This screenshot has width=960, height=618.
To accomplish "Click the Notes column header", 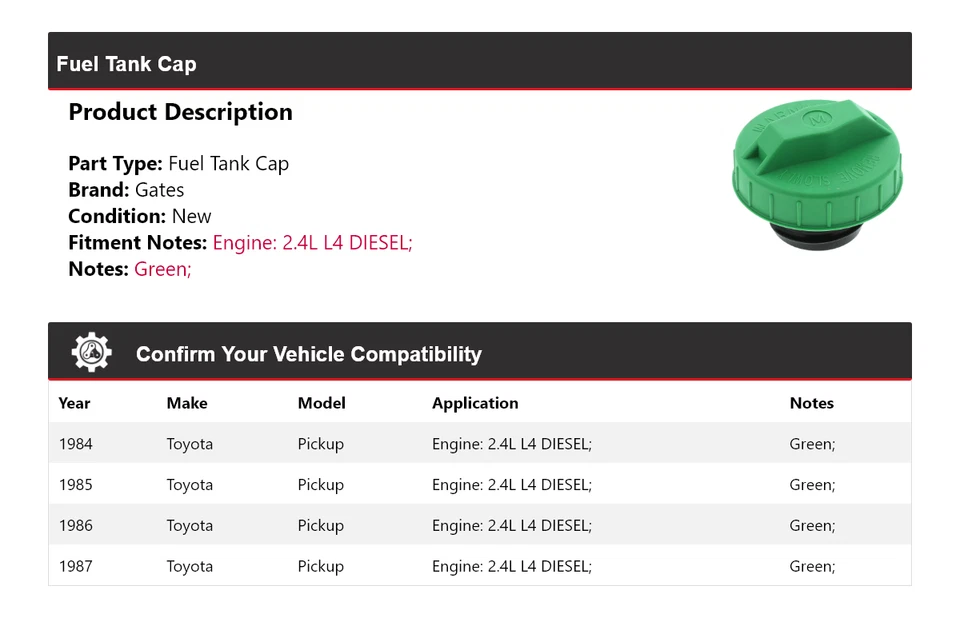I will pos(811,403).
